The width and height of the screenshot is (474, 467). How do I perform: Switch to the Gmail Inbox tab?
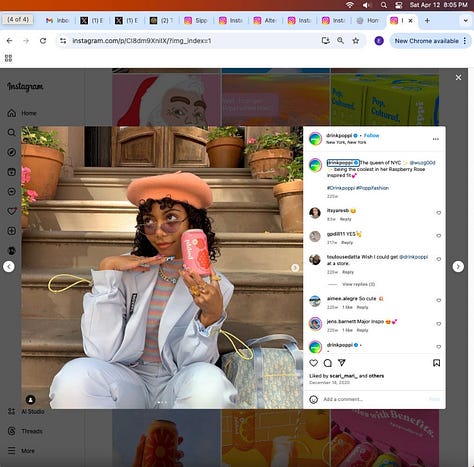point(57,21)
